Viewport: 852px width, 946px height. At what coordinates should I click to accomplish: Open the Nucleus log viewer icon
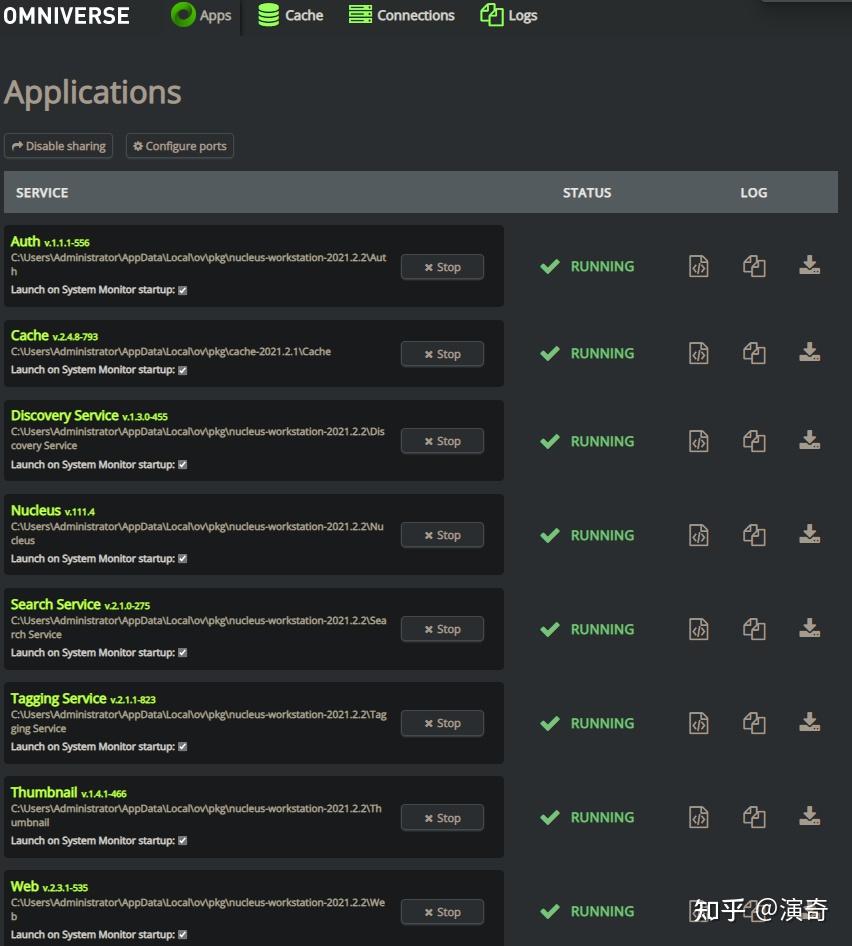(699, 536)
